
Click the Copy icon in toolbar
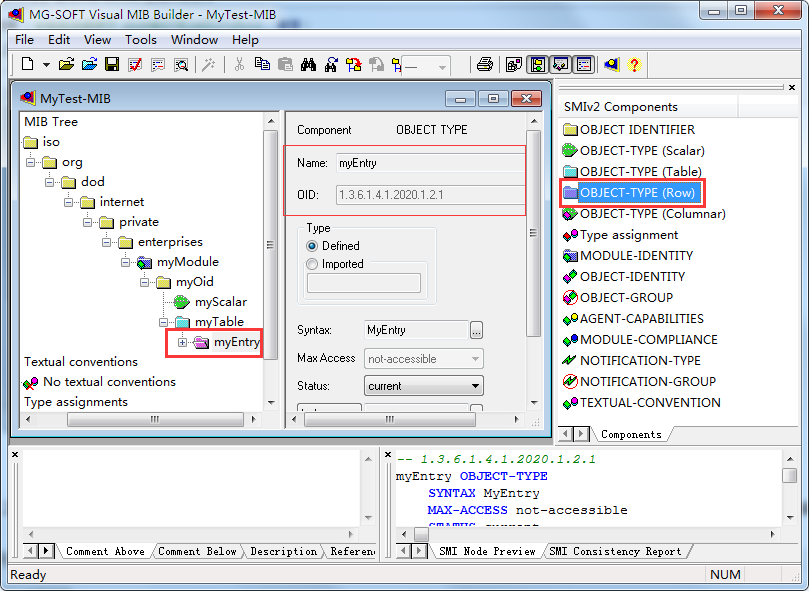click(262, 64)
